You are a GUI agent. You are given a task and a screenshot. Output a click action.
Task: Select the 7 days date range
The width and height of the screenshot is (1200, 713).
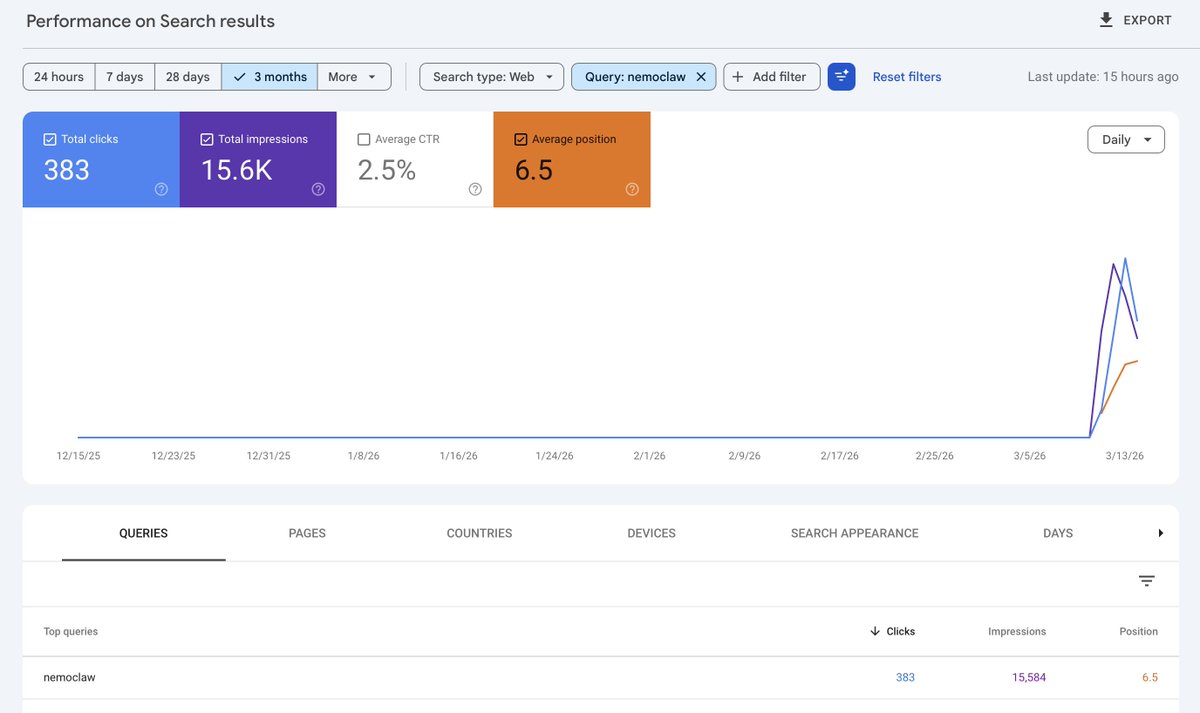pyautogui.click(x=125, y=77)
